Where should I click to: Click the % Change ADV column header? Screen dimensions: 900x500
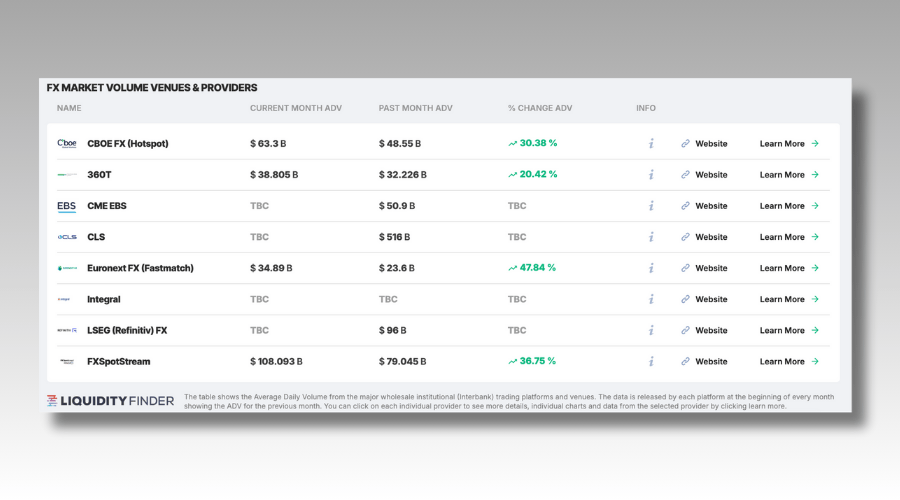click(x=540, y=108)
